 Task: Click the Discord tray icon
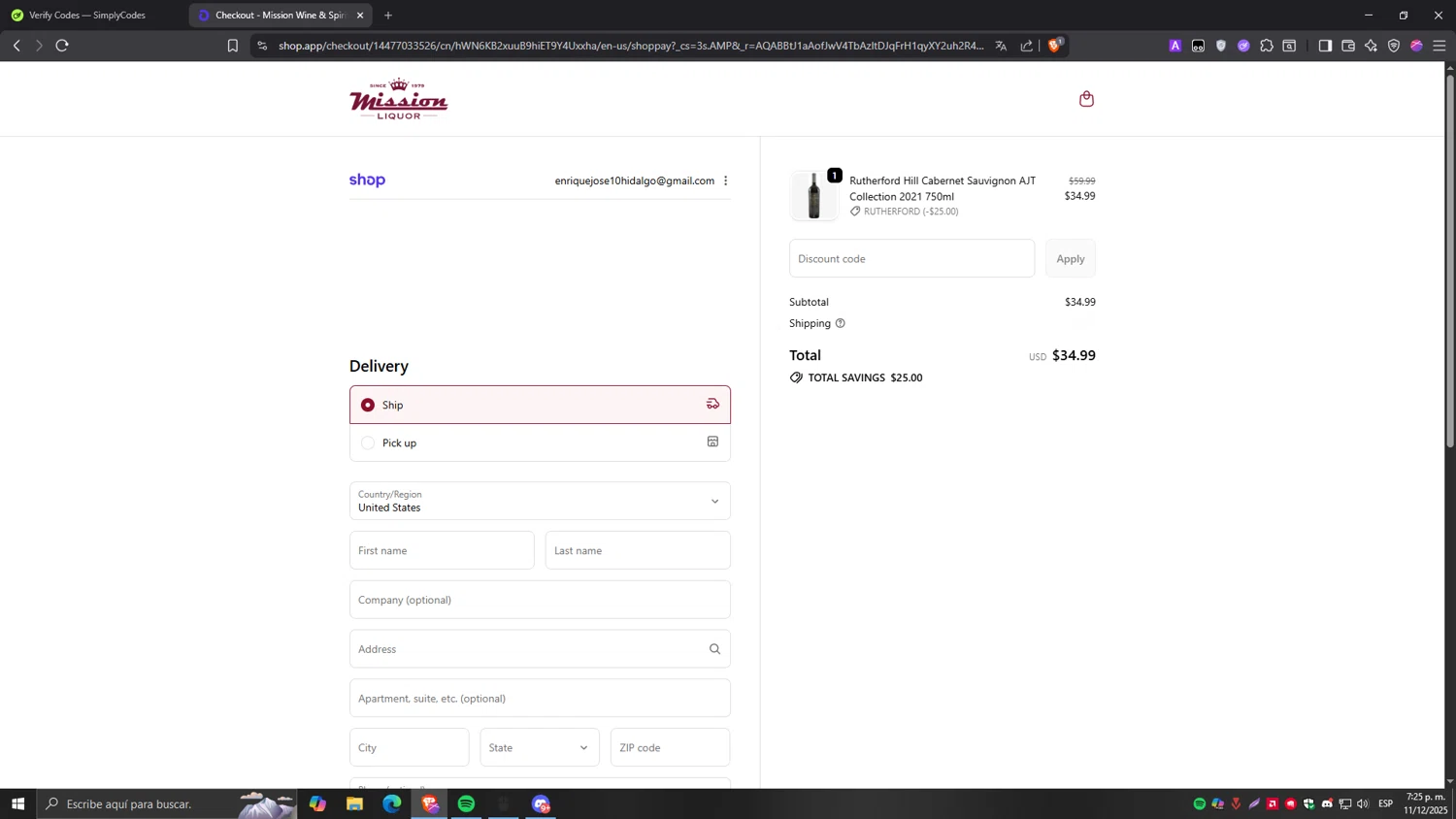point(1327,803)
